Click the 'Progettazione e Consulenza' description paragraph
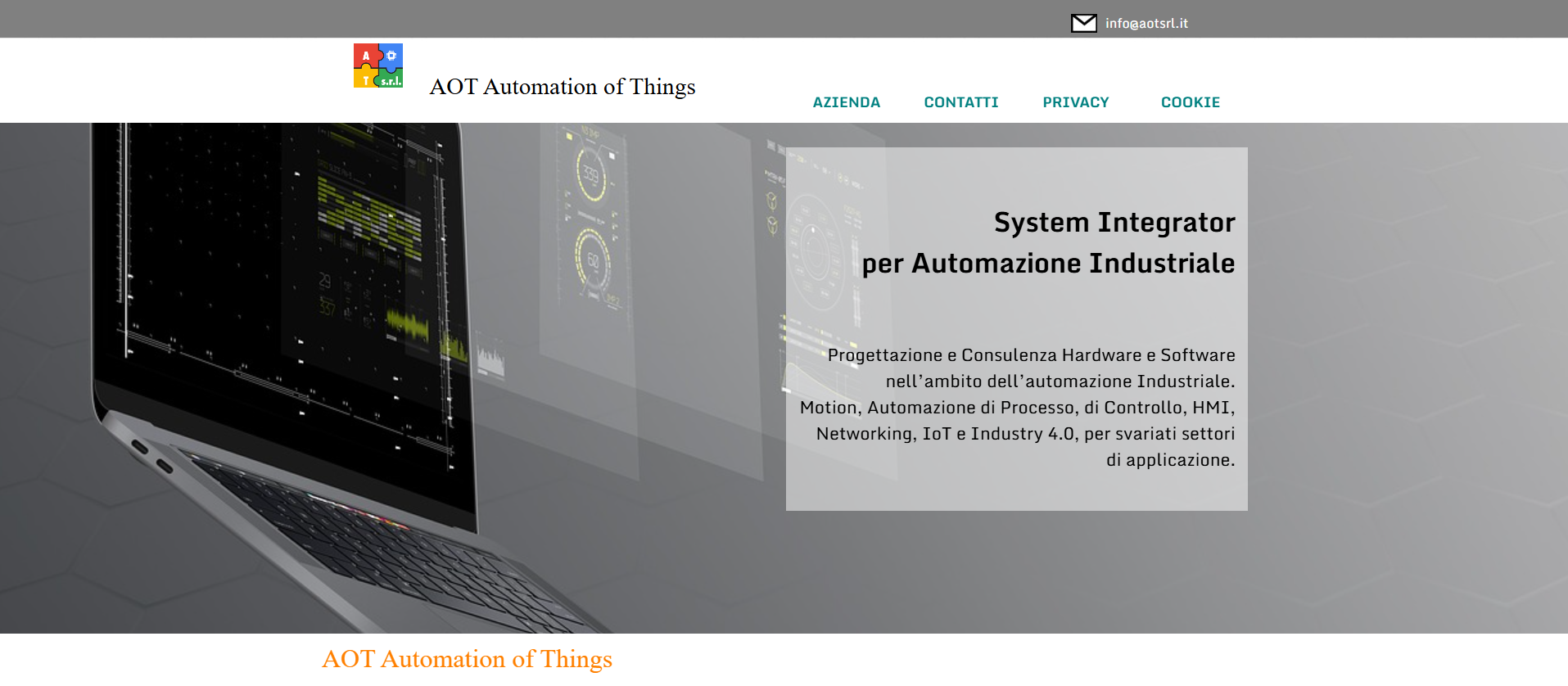 point(1018,407)
